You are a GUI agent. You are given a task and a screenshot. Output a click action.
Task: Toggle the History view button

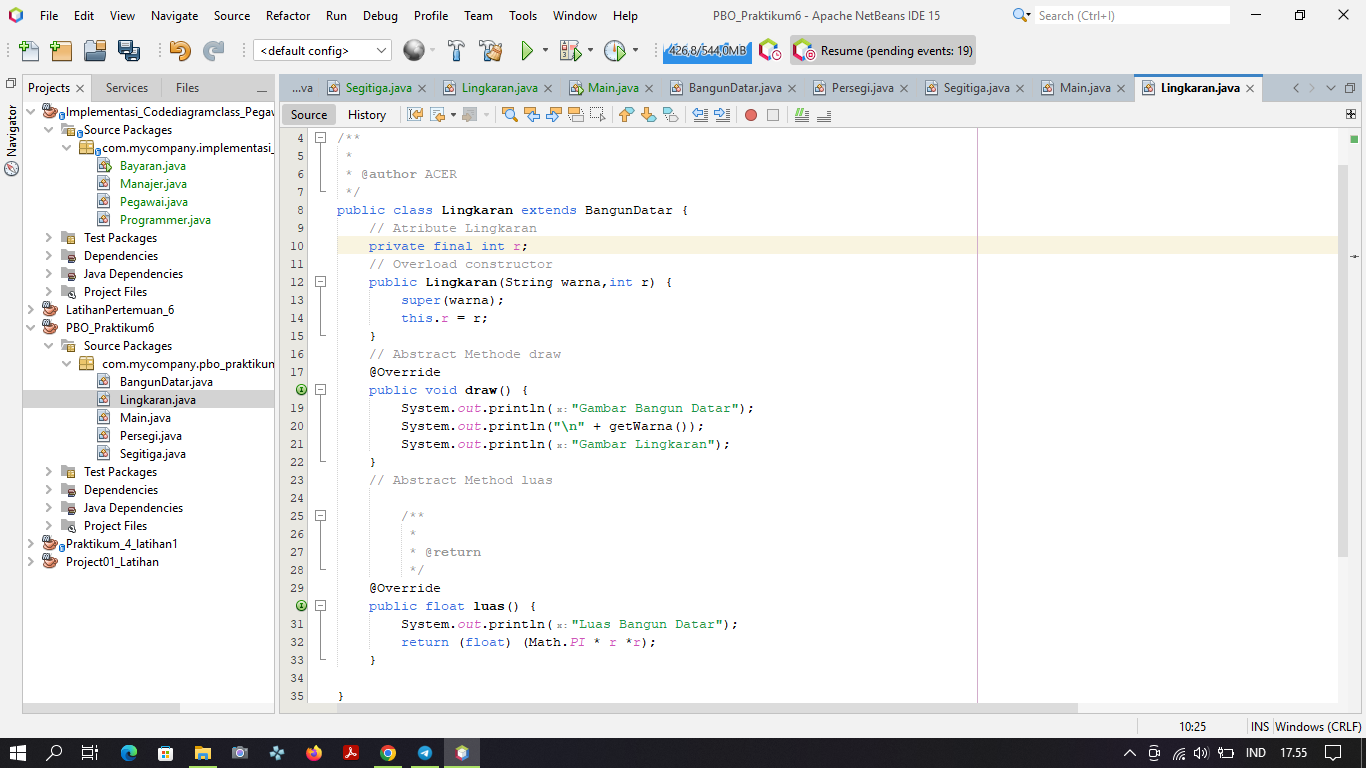point(367,115)
